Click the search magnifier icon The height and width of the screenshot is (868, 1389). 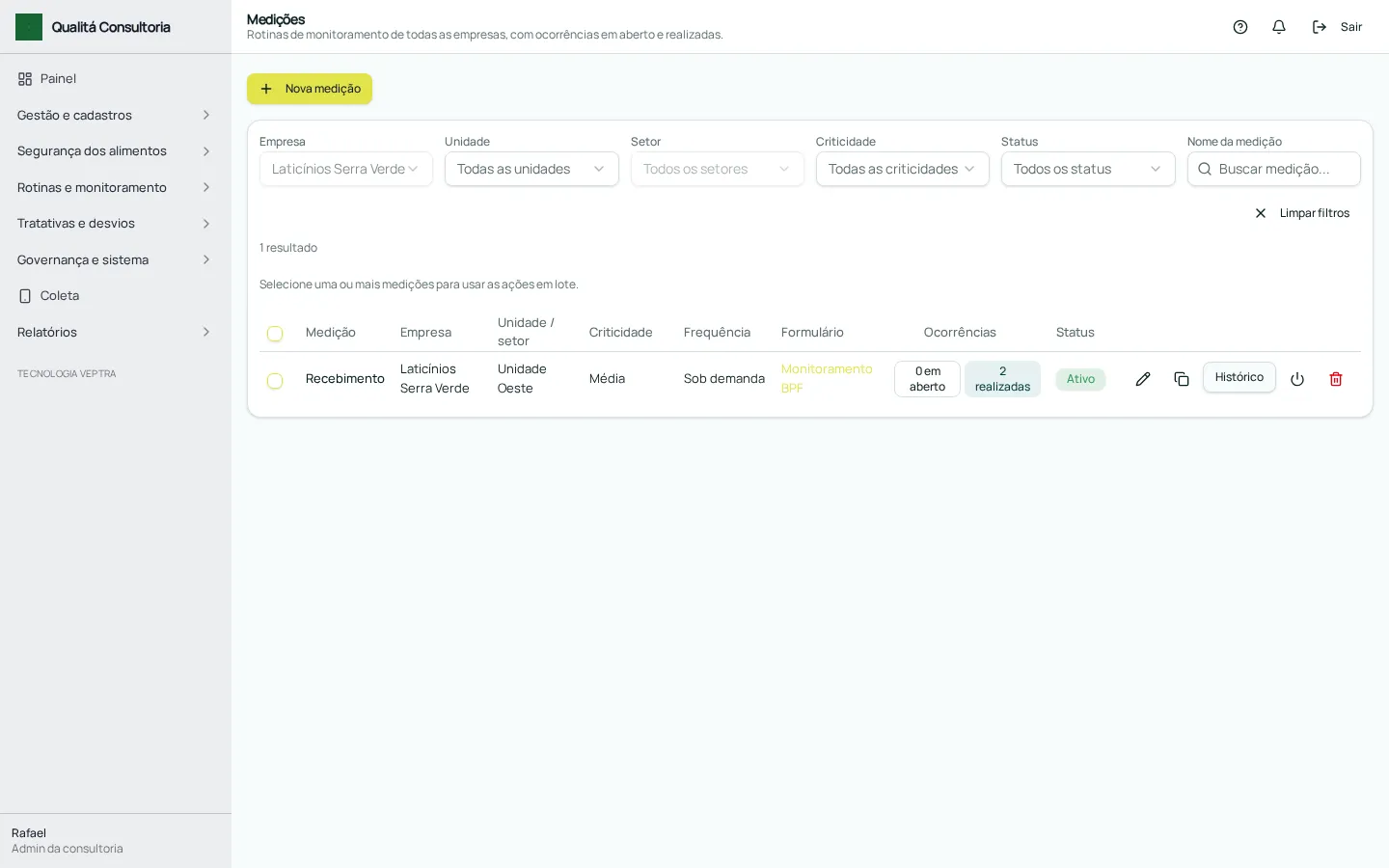click(1205, 169)
